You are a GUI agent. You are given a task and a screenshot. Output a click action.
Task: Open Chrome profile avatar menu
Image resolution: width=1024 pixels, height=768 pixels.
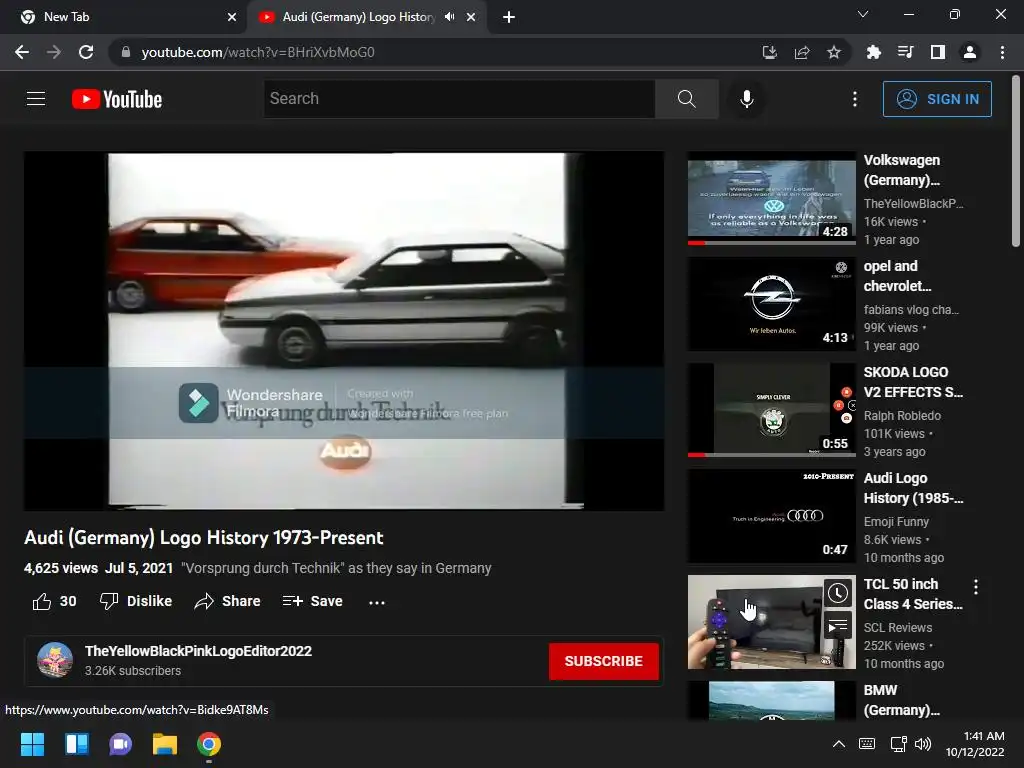[970, 52]
